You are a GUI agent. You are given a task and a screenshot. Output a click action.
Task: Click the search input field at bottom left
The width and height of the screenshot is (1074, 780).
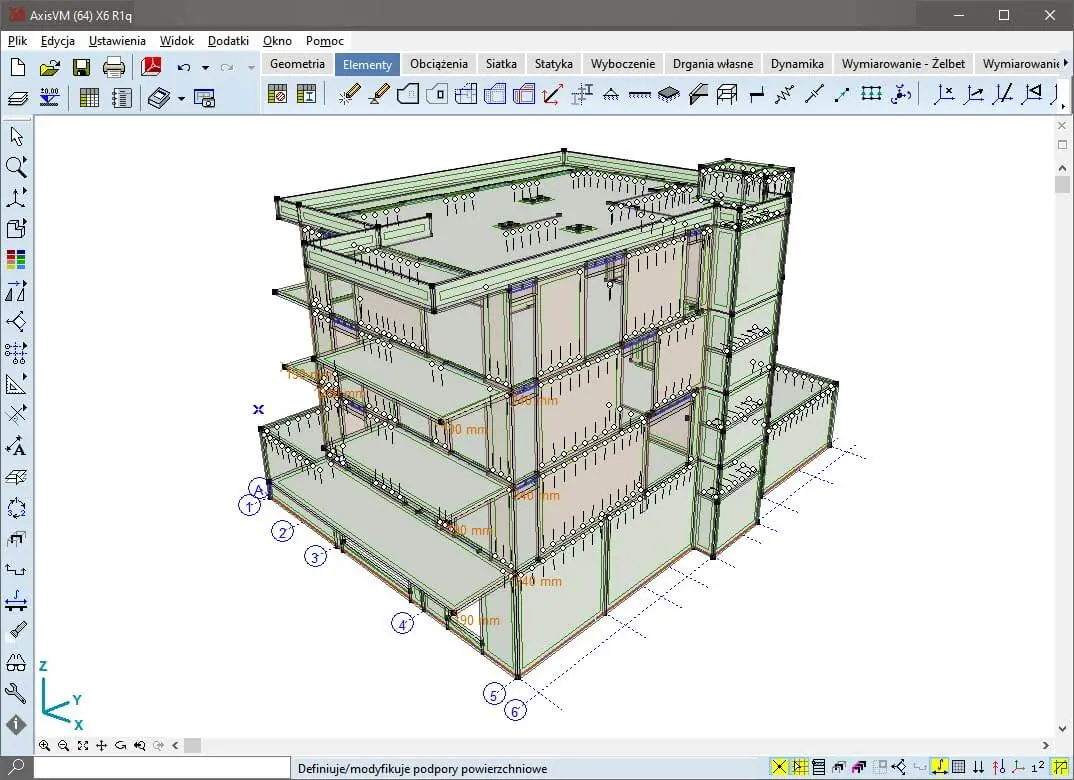[x=160, y=768]
